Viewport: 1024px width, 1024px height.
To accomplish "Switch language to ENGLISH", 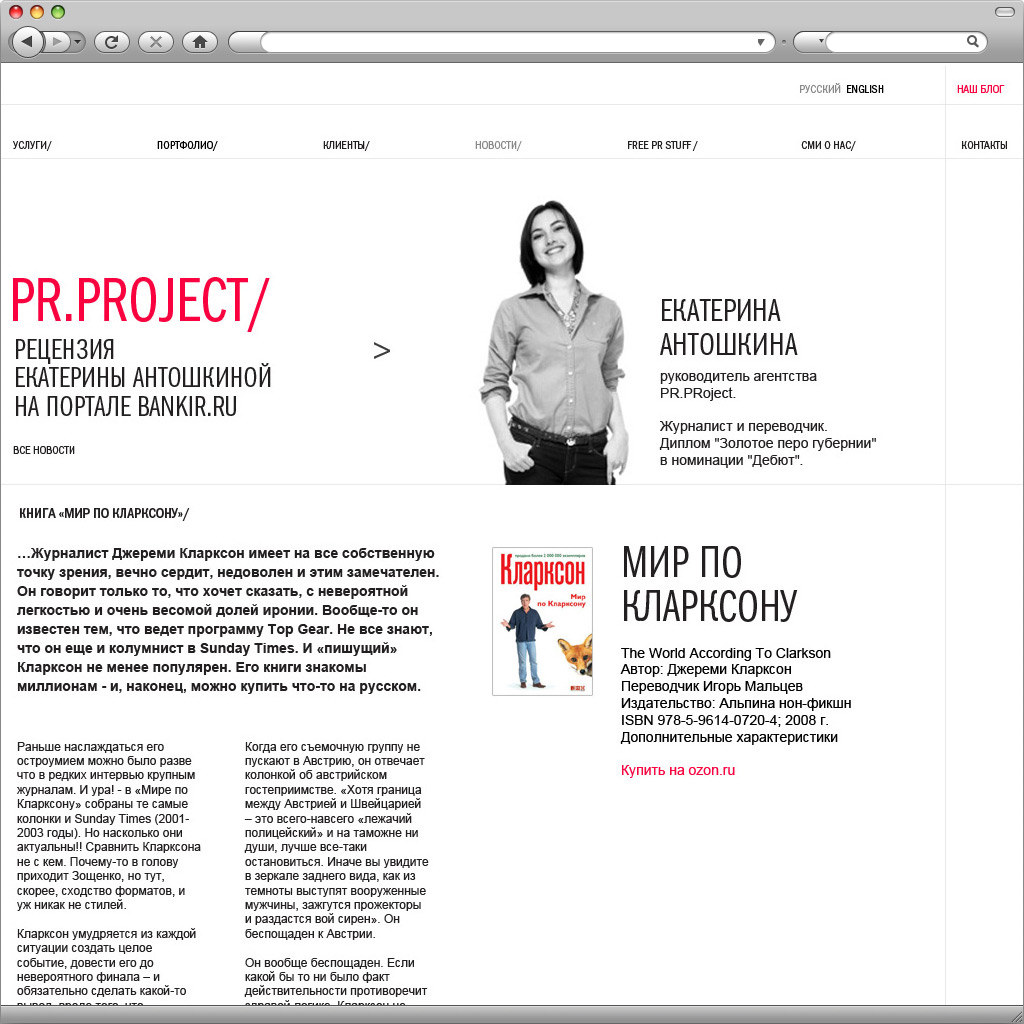I will pos(865,89).
